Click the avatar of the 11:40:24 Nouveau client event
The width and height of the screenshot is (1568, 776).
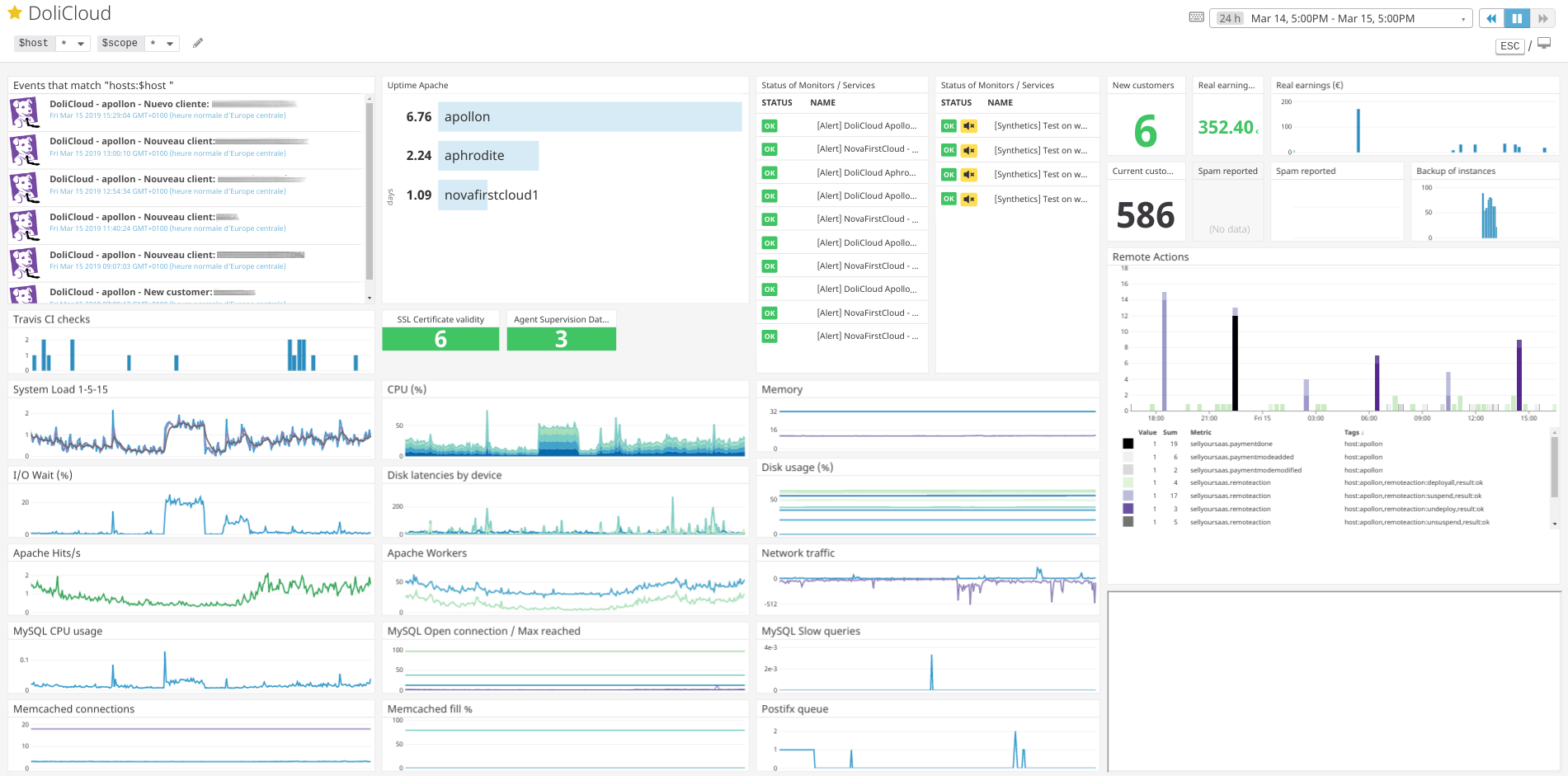[26, 225]
